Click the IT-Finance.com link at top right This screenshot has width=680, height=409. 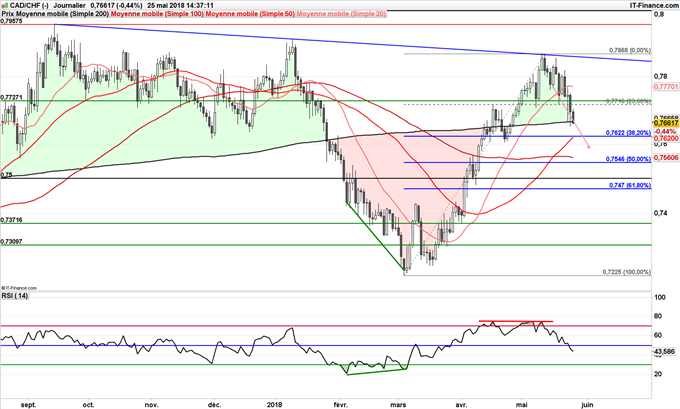654,5
